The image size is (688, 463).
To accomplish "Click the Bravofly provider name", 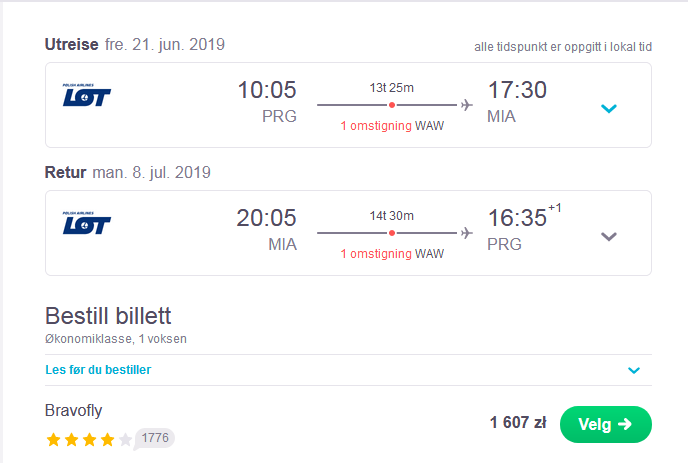I will click(x=73, y=411).
